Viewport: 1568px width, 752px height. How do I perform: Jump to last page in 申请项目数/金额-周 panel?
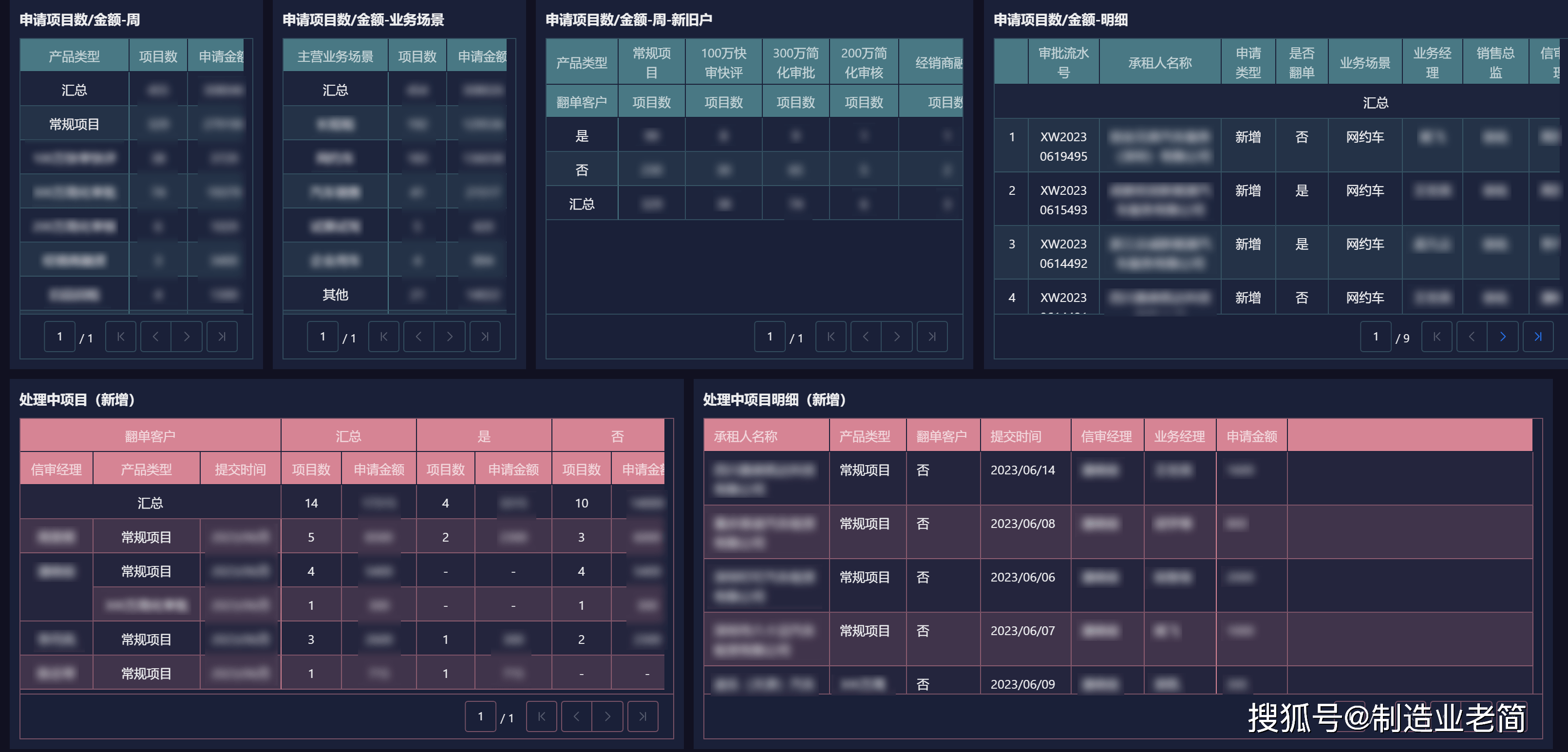pos(222,337)
